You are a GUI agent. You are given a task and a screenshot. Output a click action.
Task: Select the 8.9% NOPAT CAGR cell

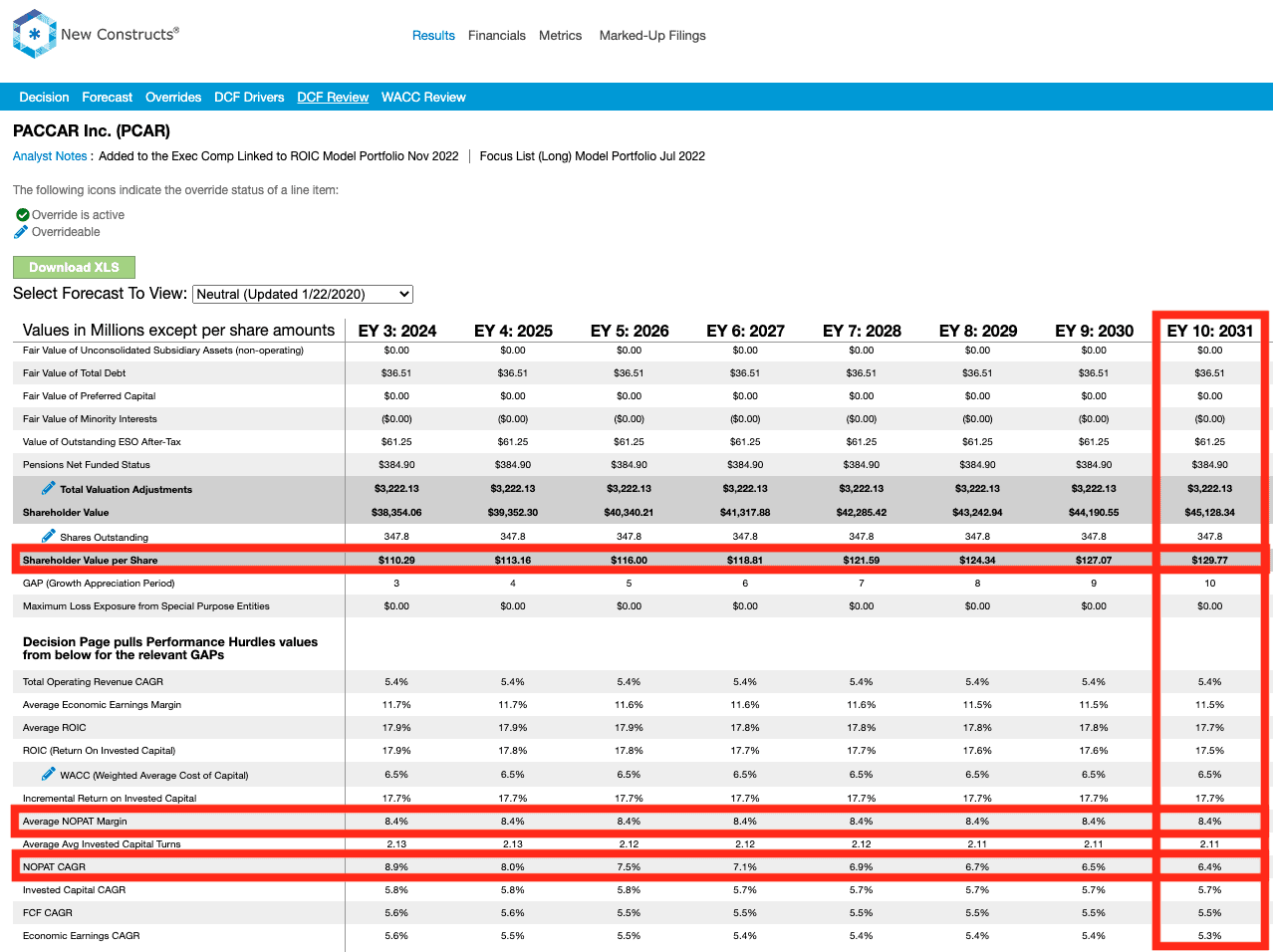396,866
